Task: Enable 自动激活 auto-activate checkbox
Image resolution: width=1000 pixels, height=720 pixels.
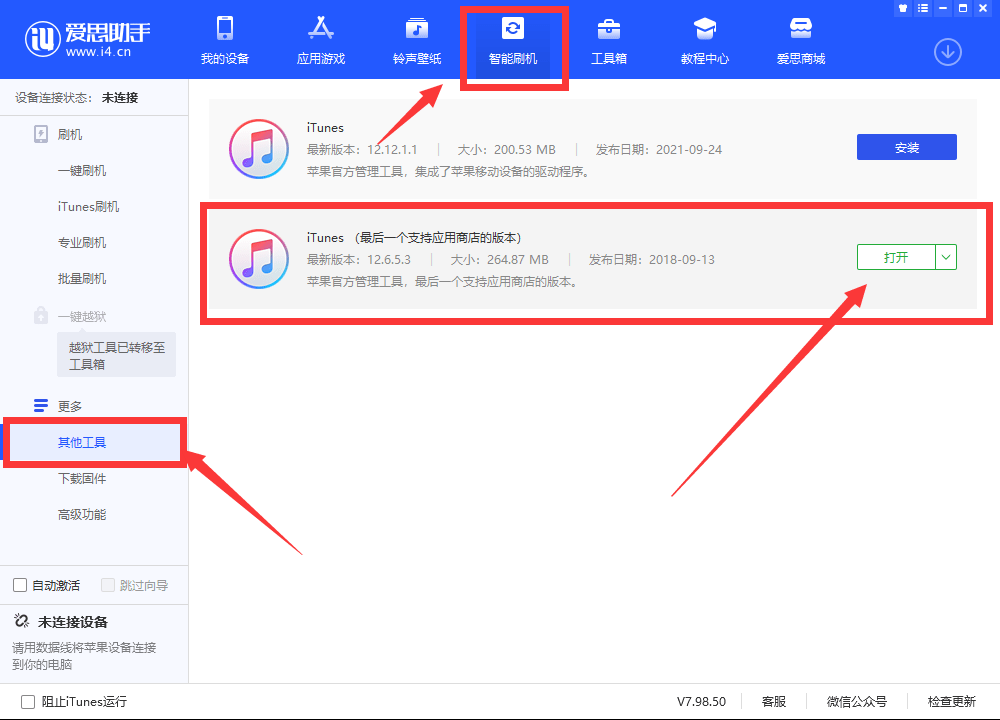Action: 19,584
